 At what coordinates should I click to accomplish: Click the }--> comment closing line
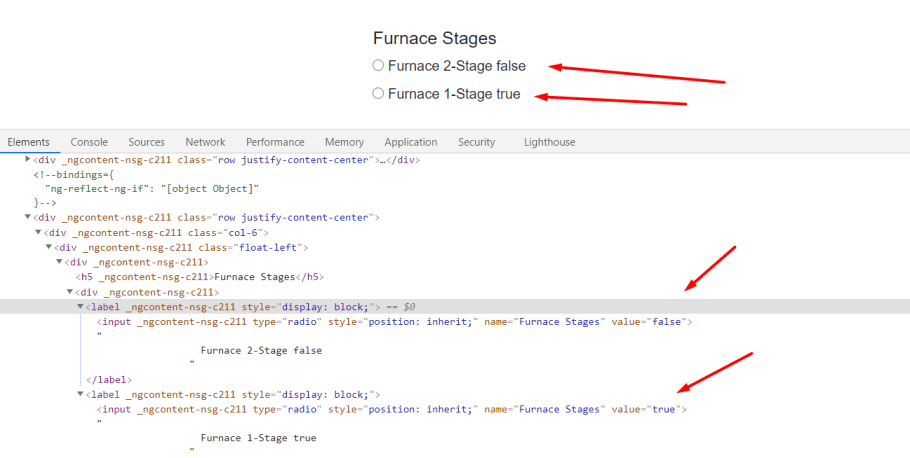(x=45, y=203)
